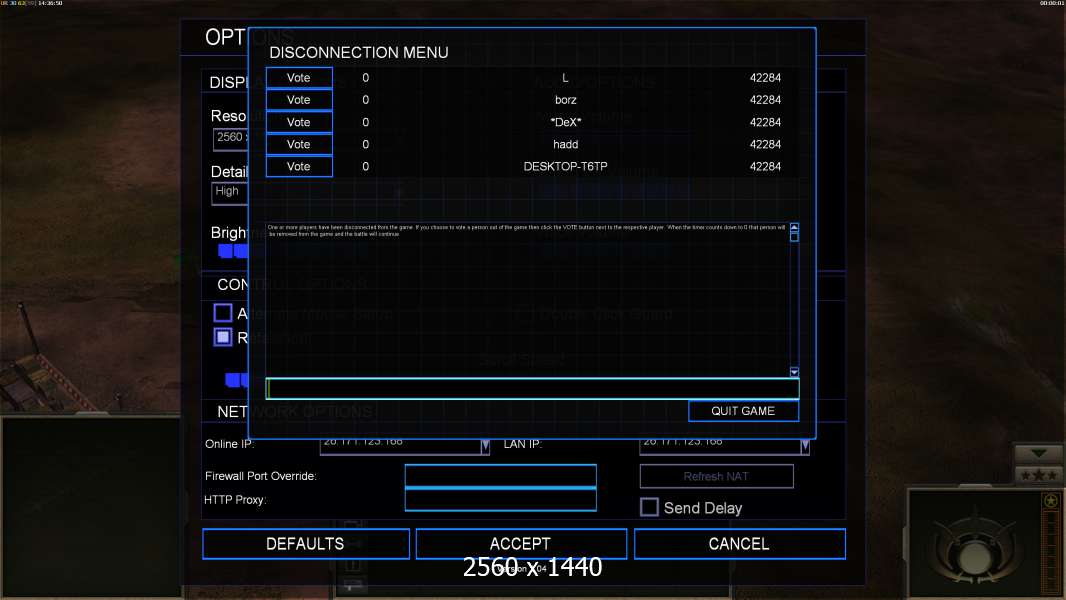Click the Firewall Port Override field
Screen dimensions: 1066x600
(x=500, y=476)
